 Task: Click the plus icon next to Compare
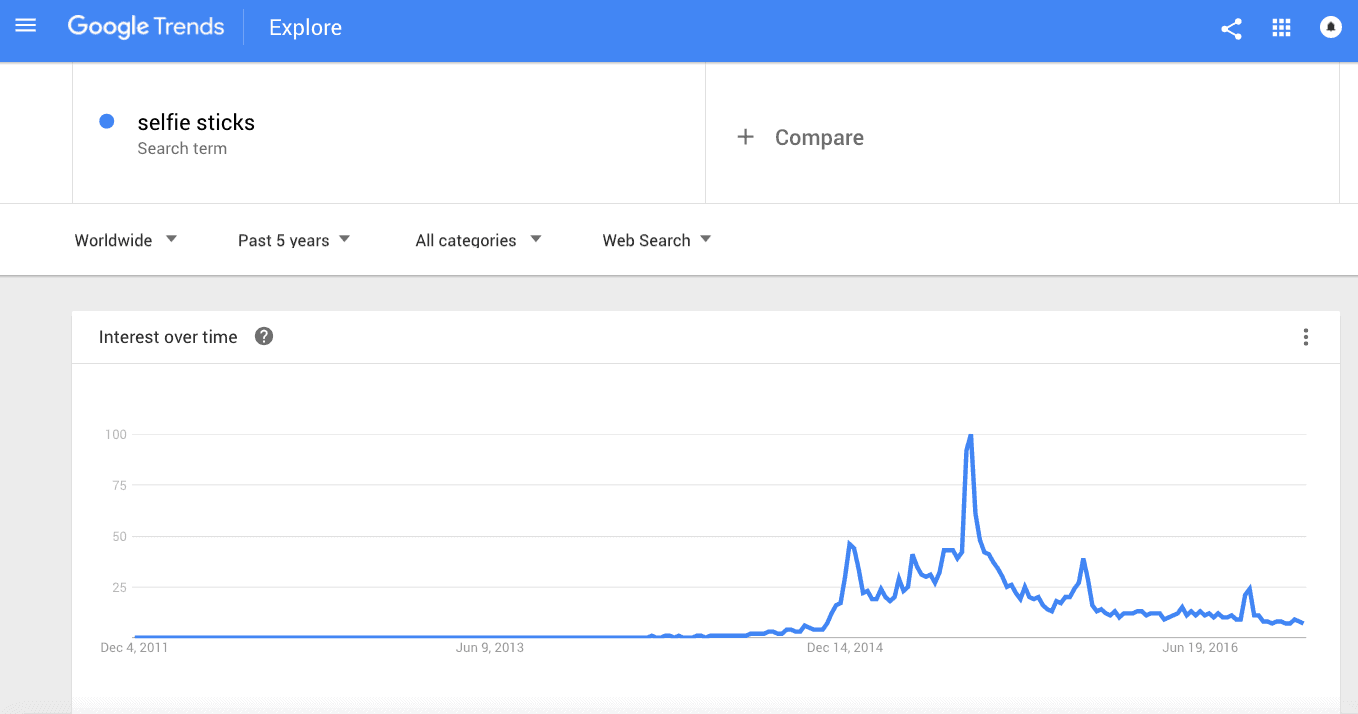[745, 138]
